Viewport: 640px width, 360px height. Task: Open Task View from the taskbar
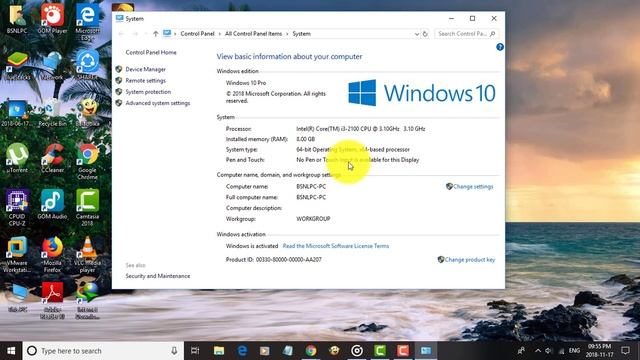point(195,351)
